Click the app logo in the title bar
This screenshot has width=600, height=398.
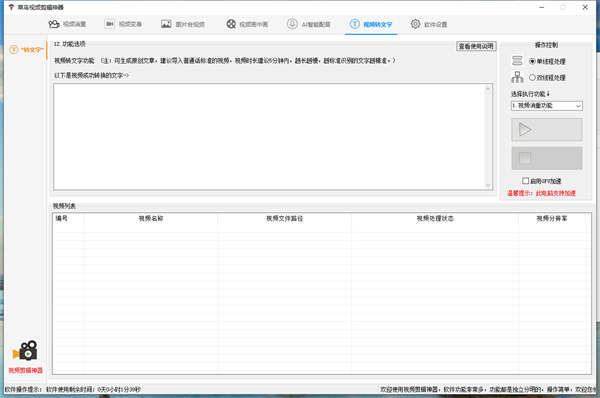[11, 7]
